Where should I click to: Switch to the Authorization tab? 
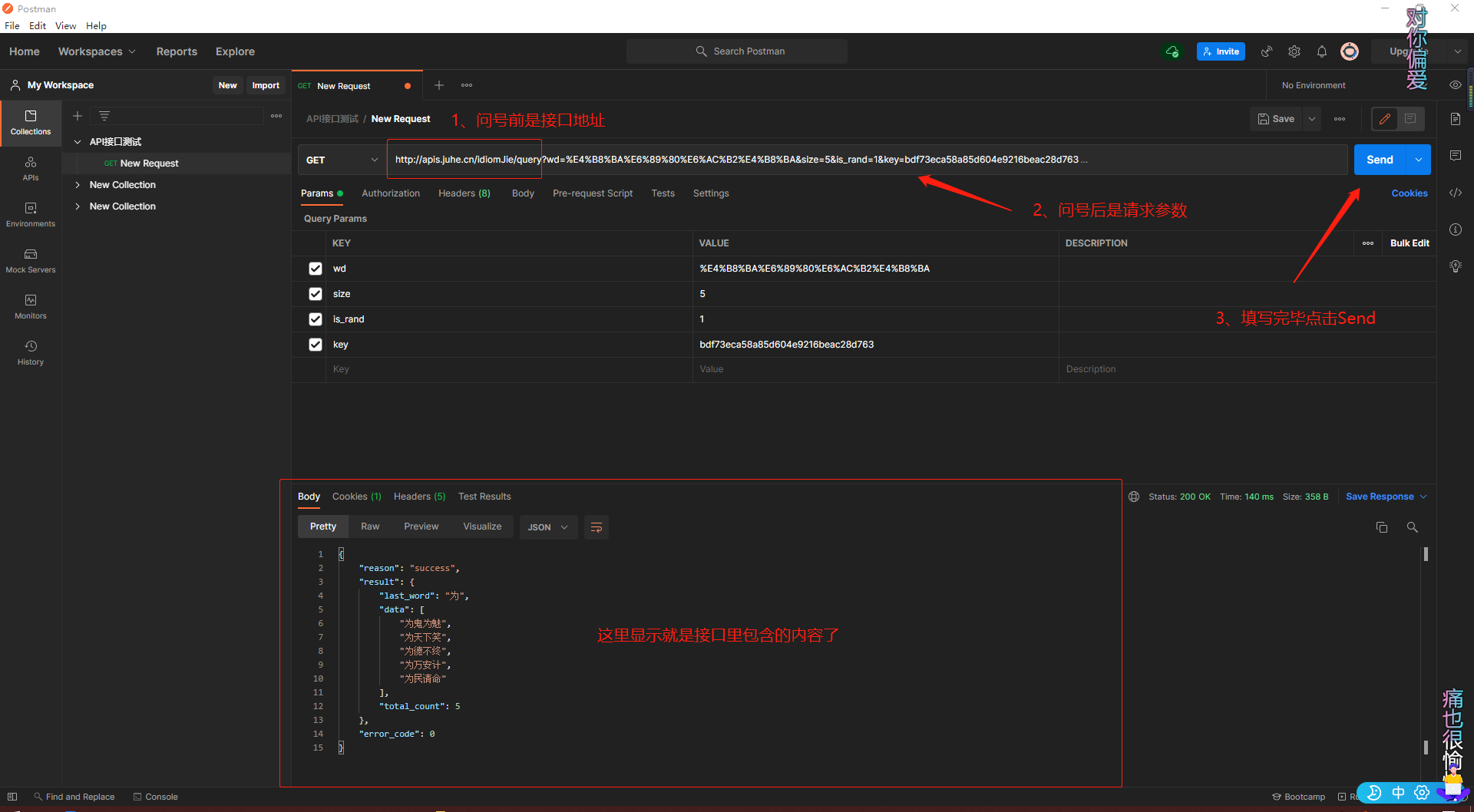tap(391, 193)
